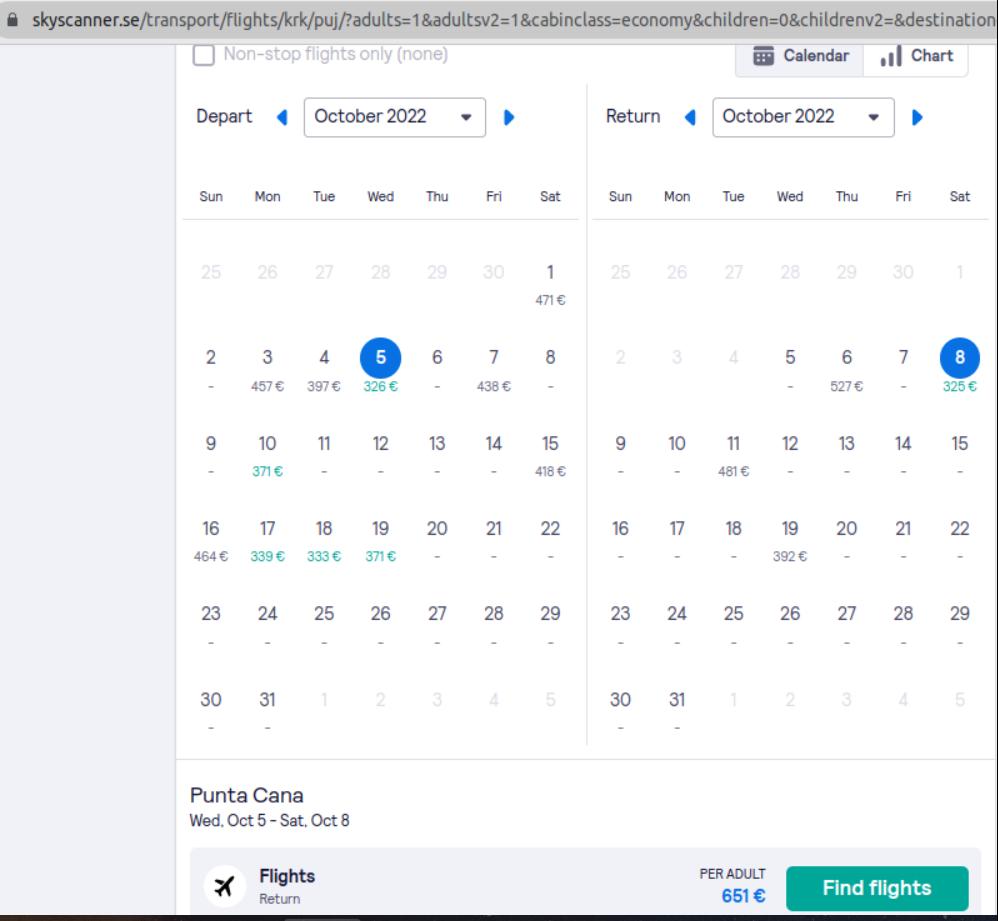Click the Return label above right calendar
This screenshot has height=921, width=998.
click(x=633, y=116)
